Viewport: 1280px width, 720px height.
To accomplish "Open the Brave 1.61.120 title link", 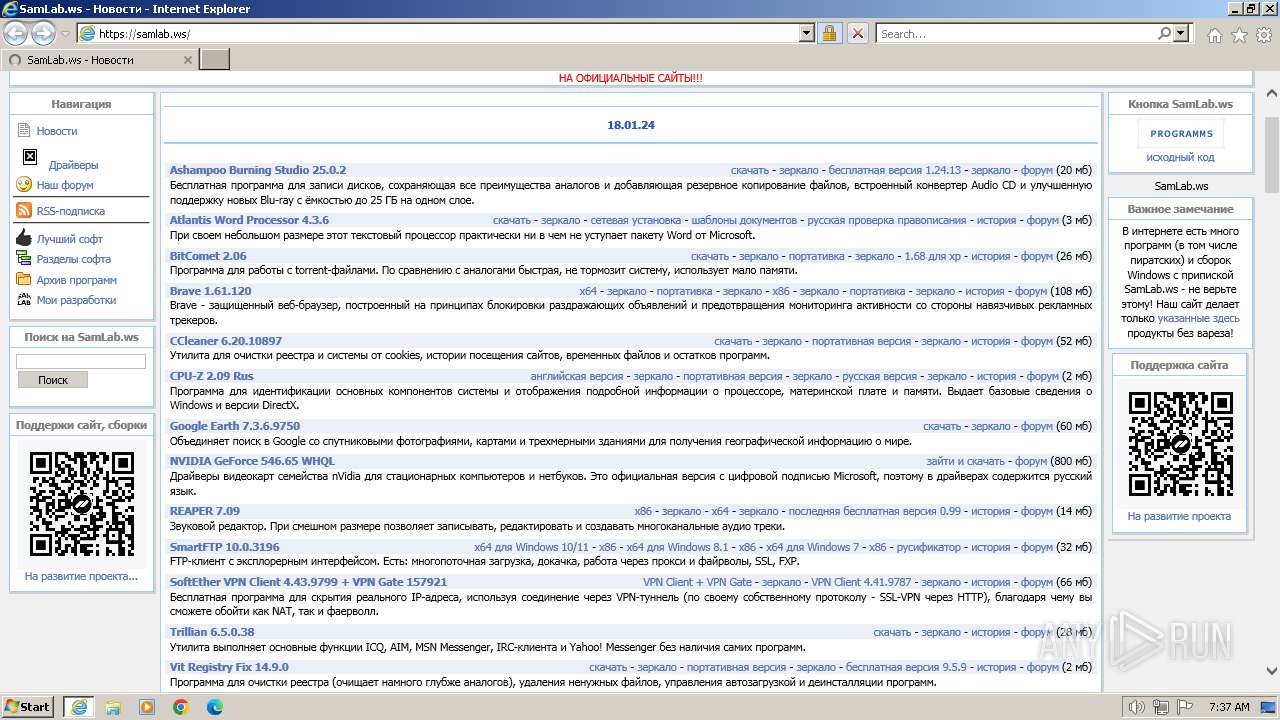I will (x=210, y=291).
